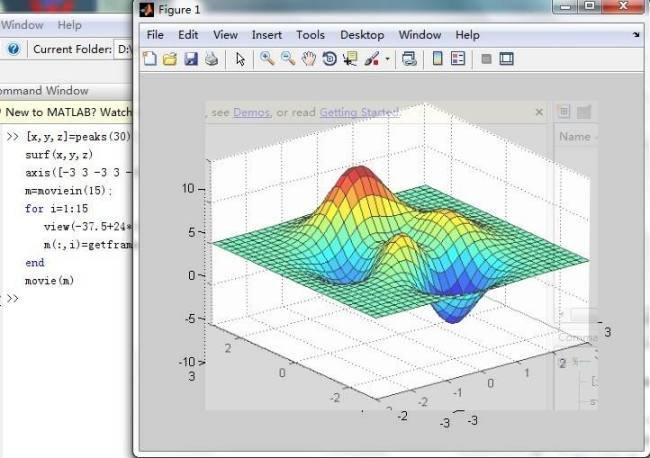Open the Help menu in Figure 1
Viewport: 650px width, 458px height.
pos(467,35)
